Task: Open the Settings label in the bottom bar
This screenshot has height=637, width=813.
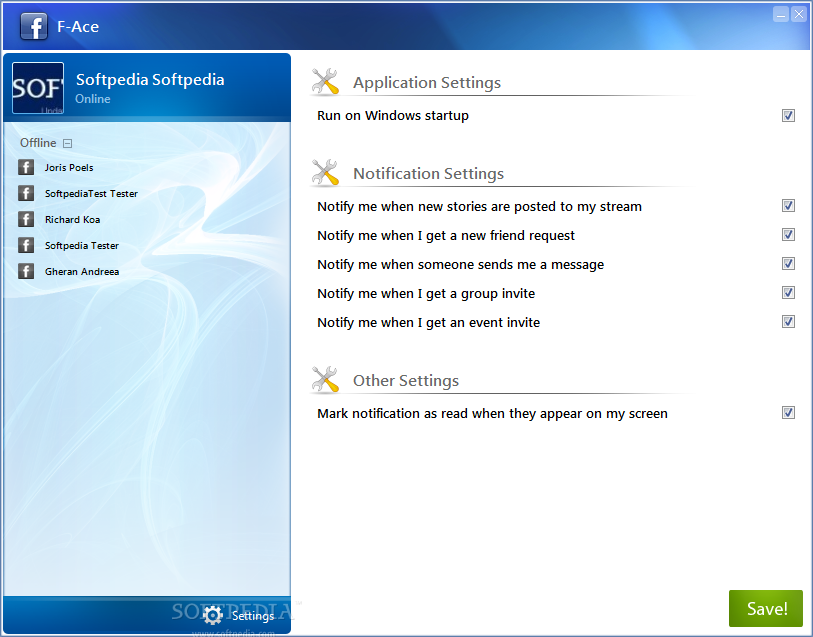Action: (253, 616)
